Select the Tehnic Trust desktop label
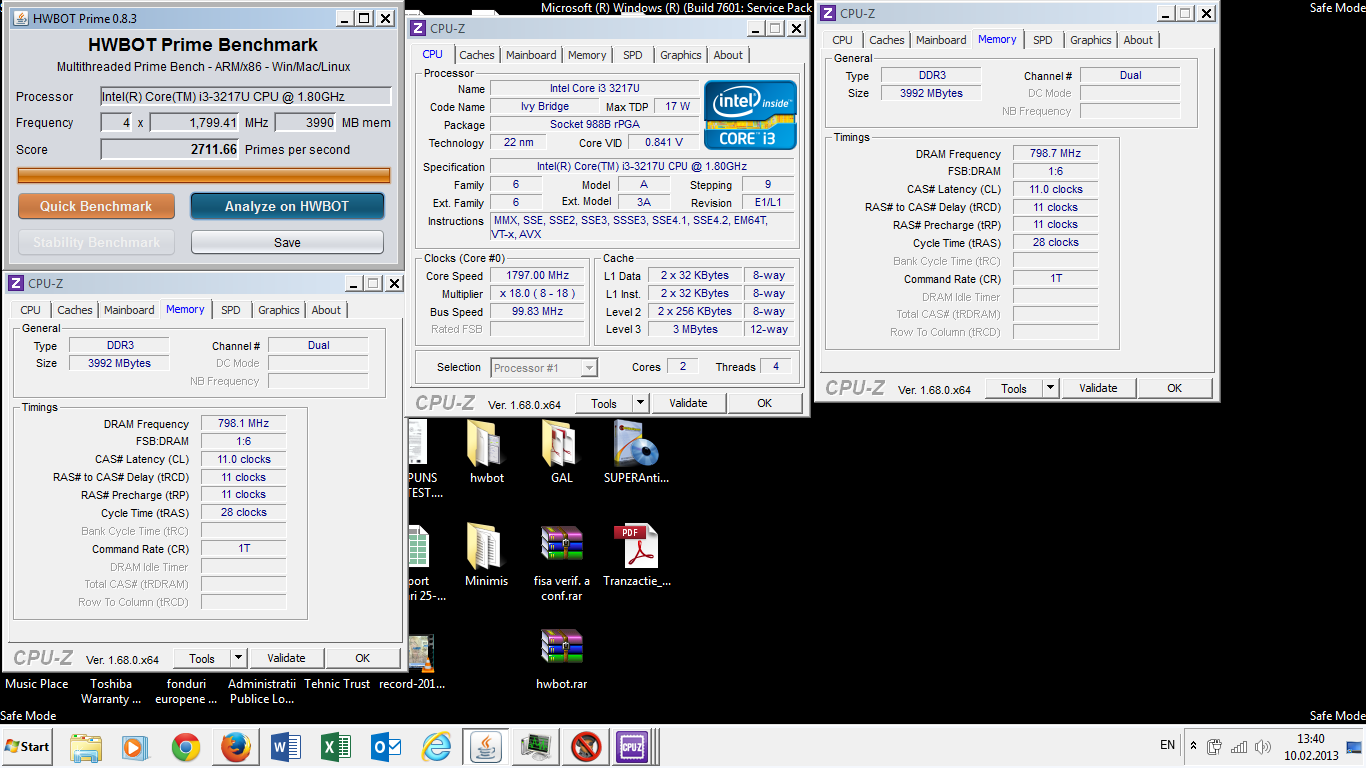1366x768 pixels. tap(337, 684)
